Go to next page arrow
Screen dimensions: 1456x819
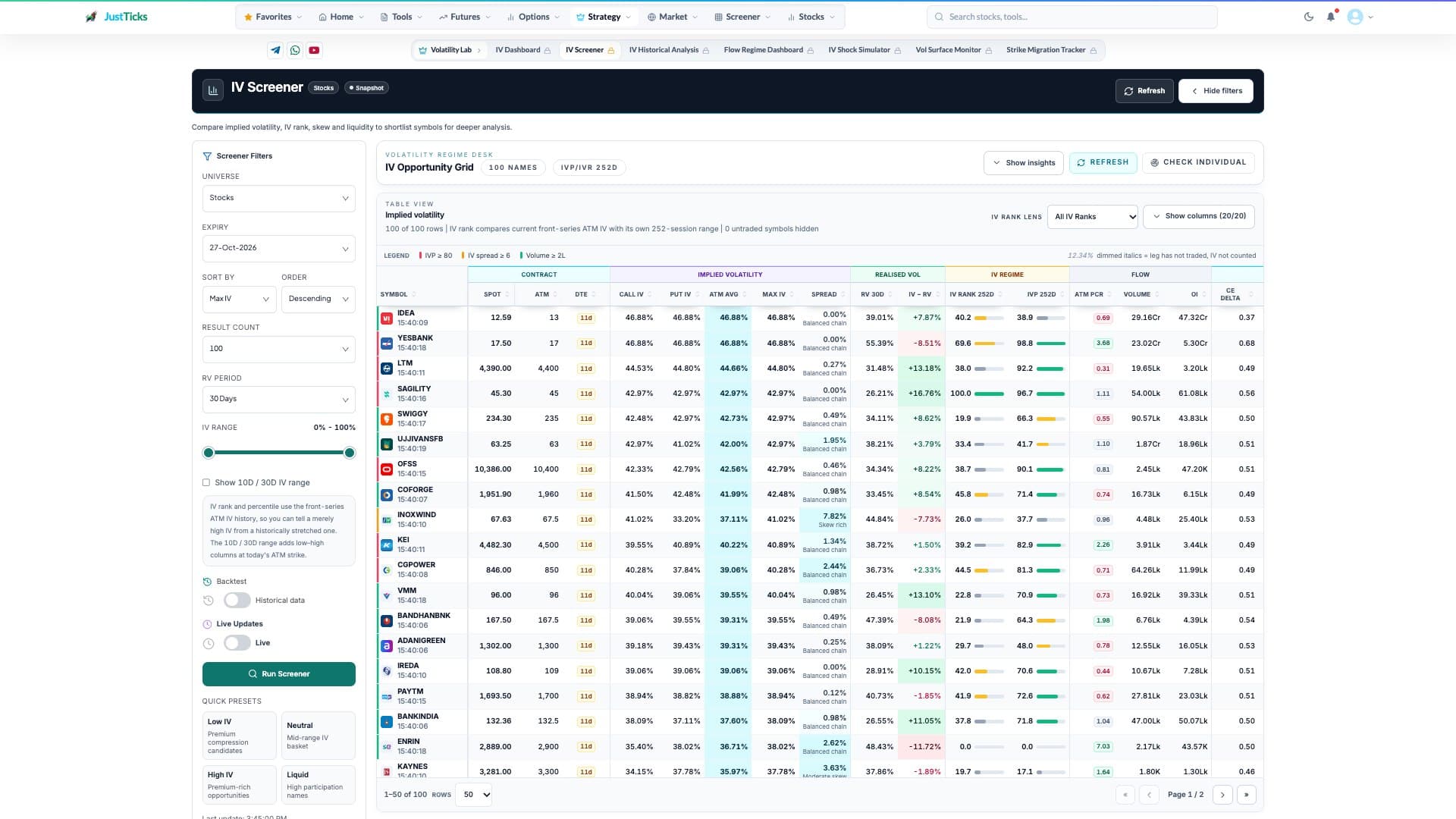tap(1222, 795)
